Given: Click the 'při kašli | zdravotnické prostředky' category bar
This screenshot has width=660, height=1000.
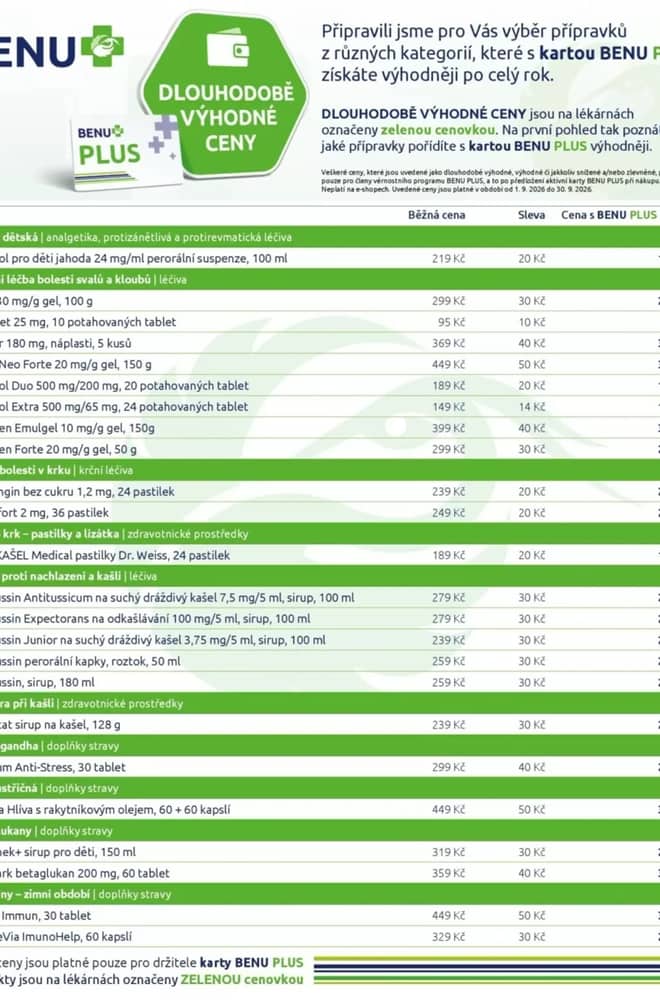Looking at the screenshot, I should coord(330,703).
